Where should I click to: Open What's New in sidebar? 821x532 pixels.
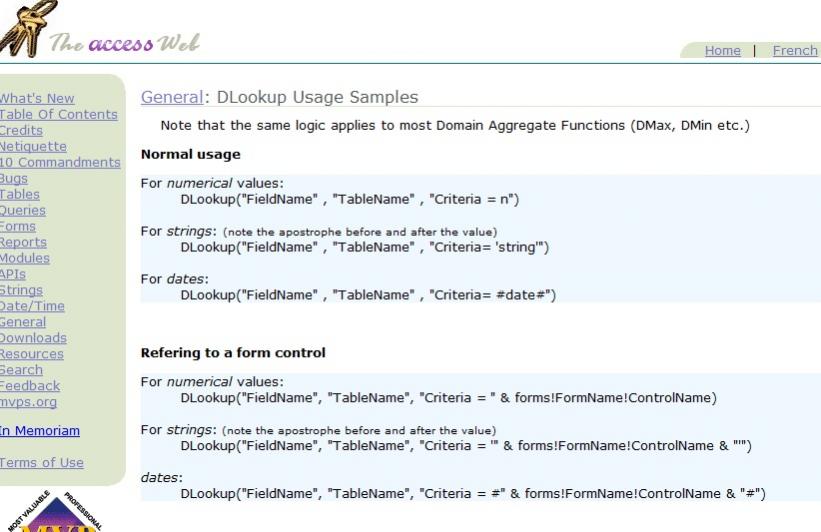tap(37, 98)
